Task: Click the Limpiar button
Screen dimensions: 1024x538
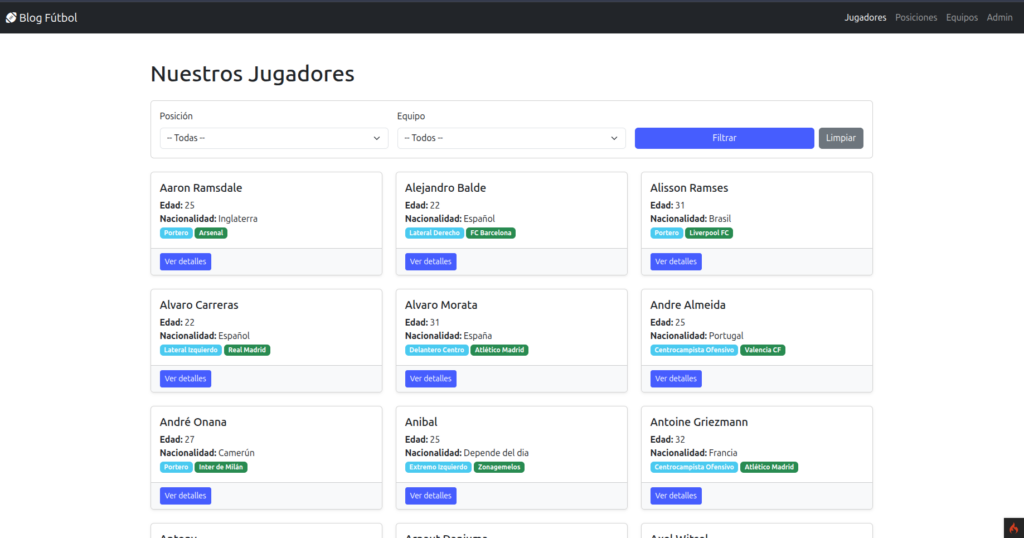Action: pos(840,138)
